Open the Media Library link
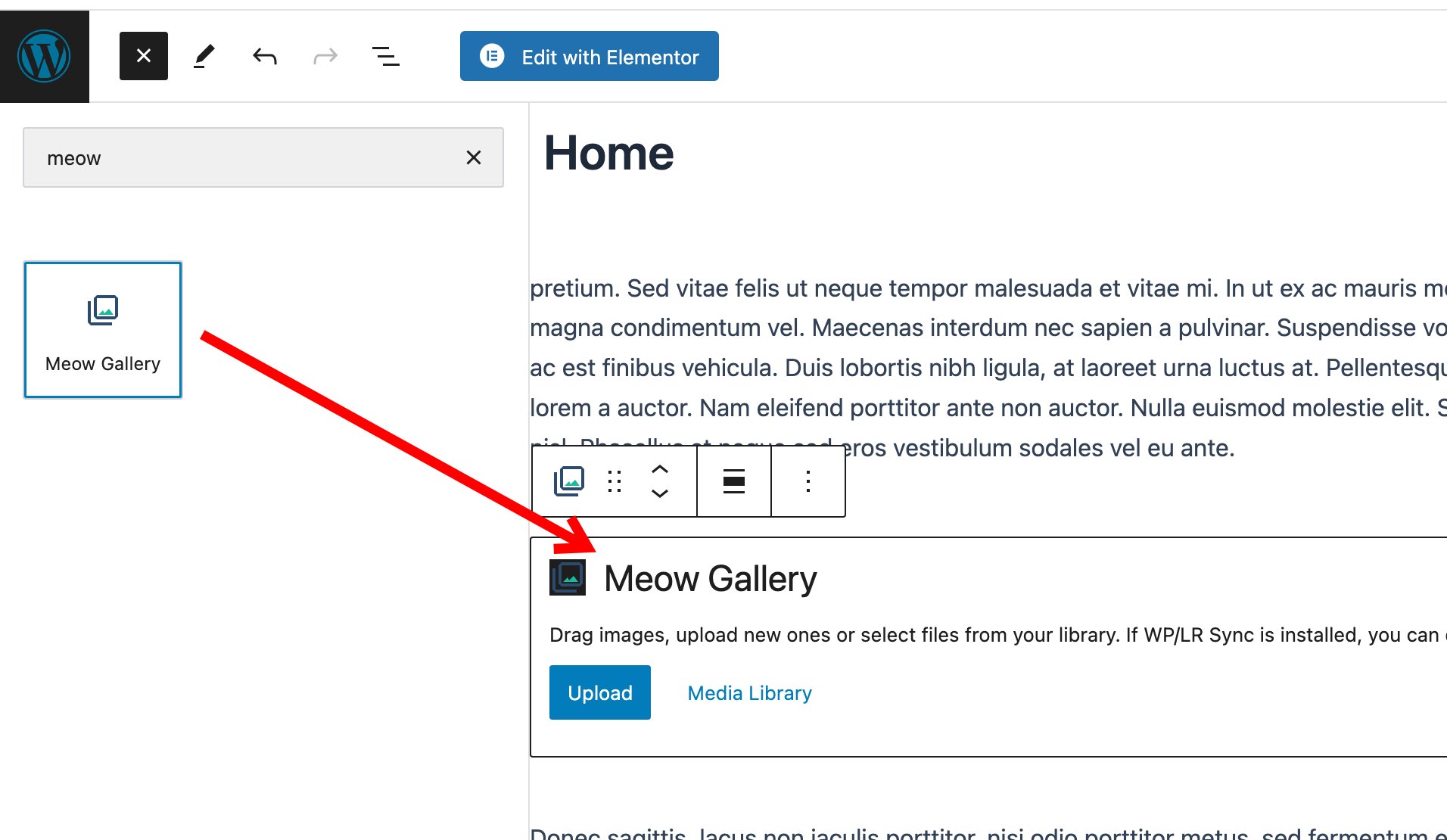This screenshot has width=1447, height=840. point(748,692)
